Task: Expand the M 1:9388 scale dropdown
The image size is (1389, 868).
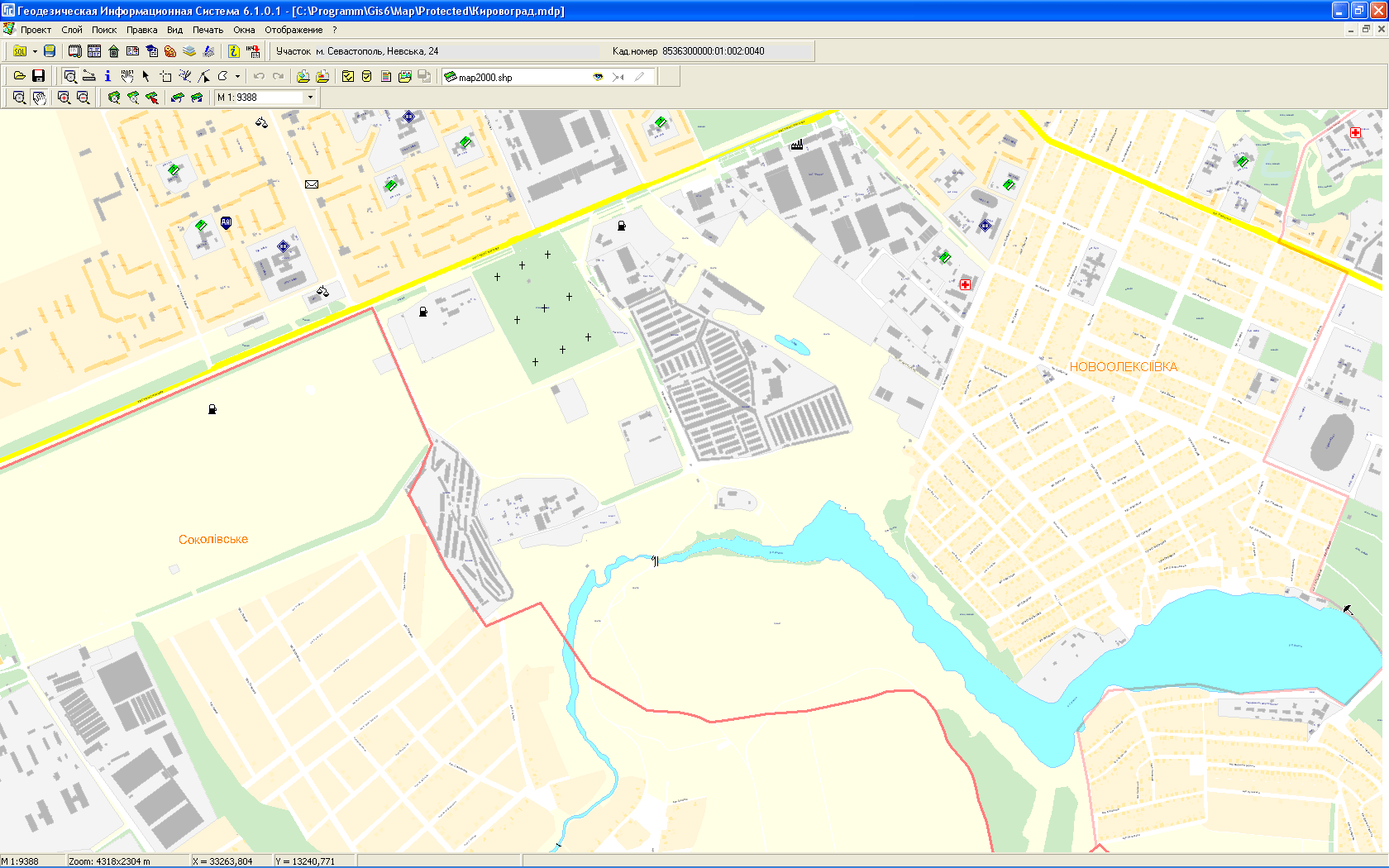Action: tap(310, 98)
